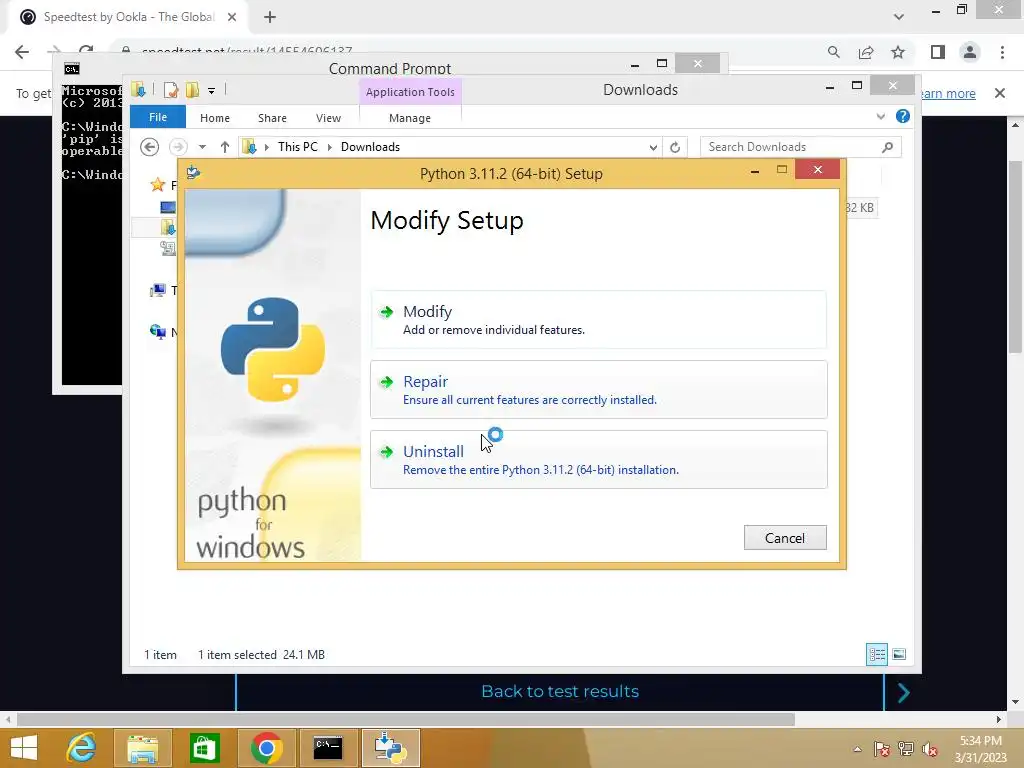Click the Search Downloads field
Screen dimensions: 1024x768
[x=791, y=147]
